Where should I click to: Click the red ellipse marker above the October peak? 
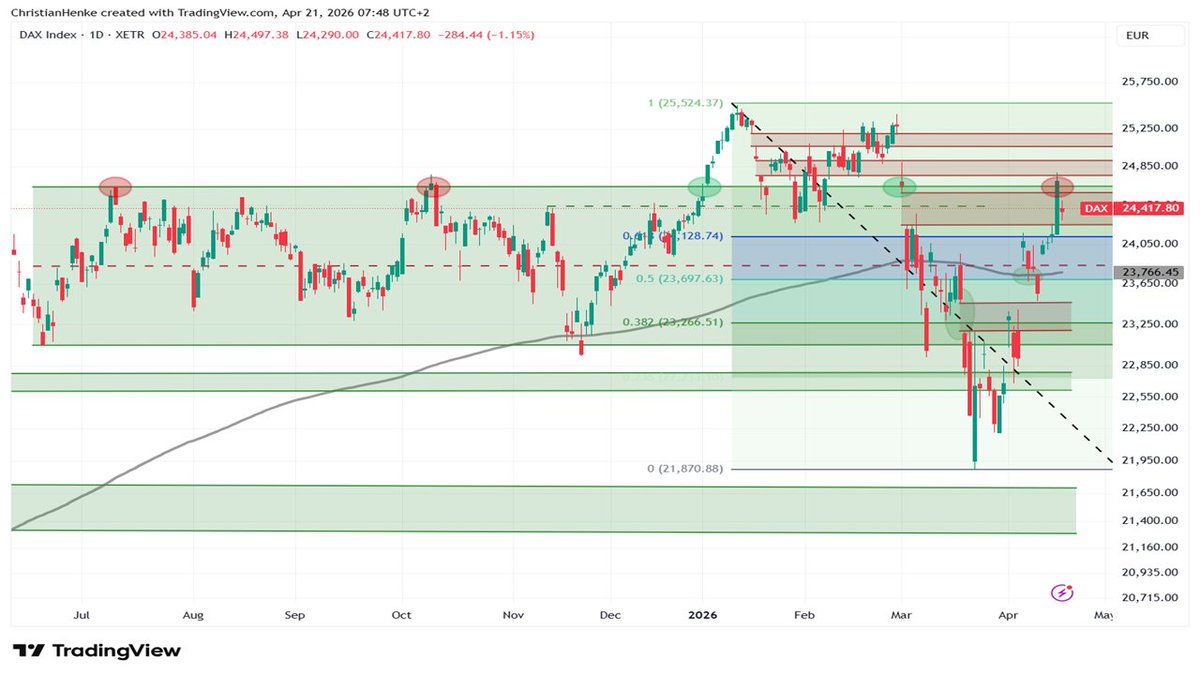[x=432, y=185]
